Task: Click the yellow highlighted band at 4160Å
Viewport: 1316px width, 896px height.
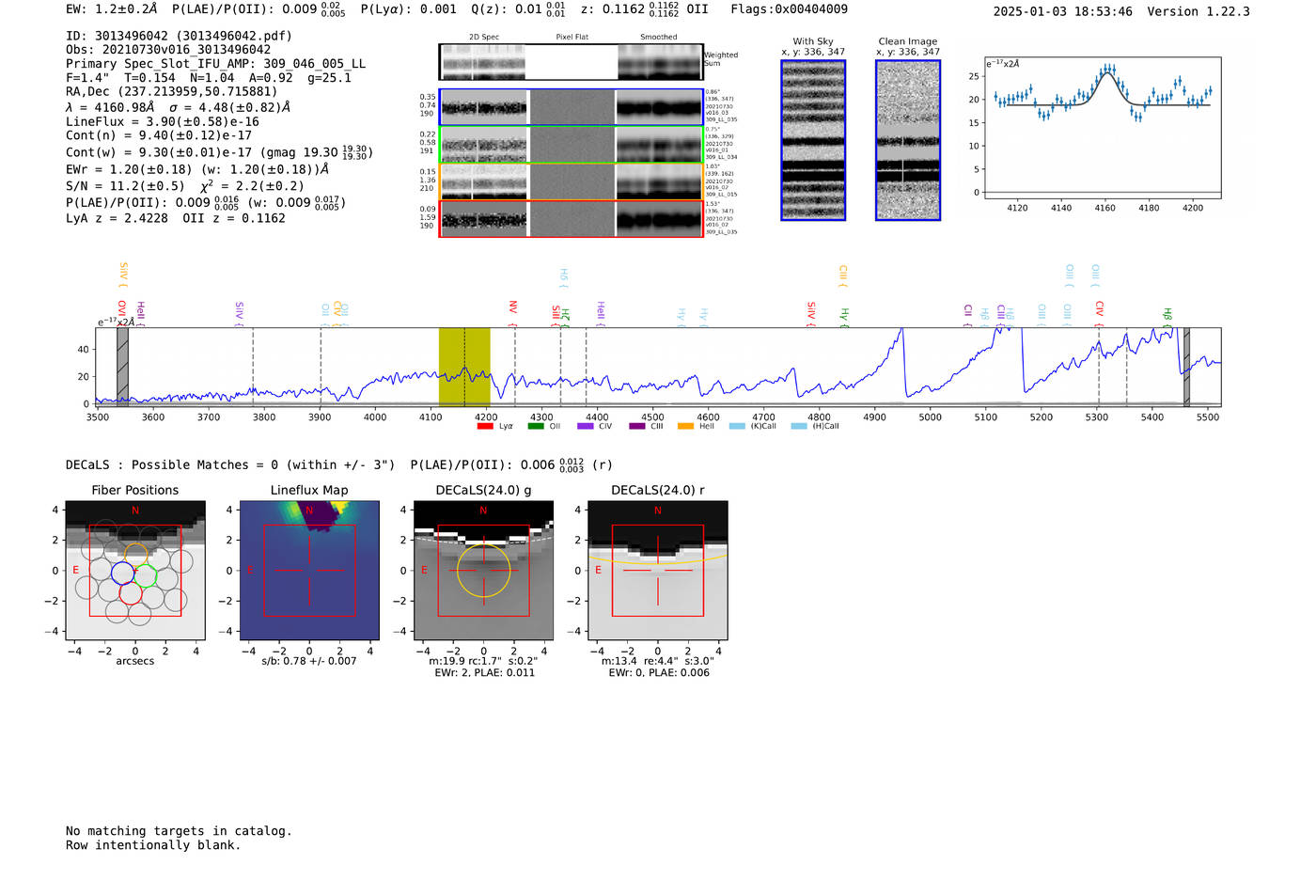Action: 464,367
